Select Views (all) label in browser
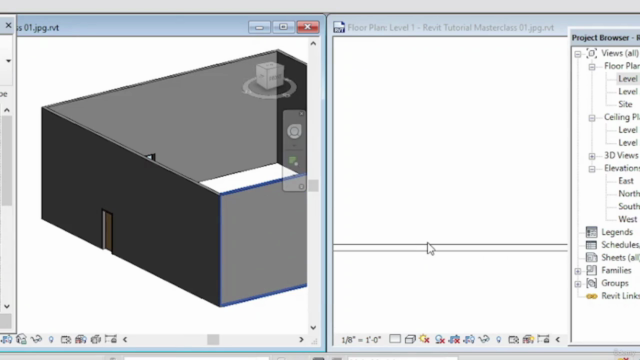 click(x=620, y=53)
